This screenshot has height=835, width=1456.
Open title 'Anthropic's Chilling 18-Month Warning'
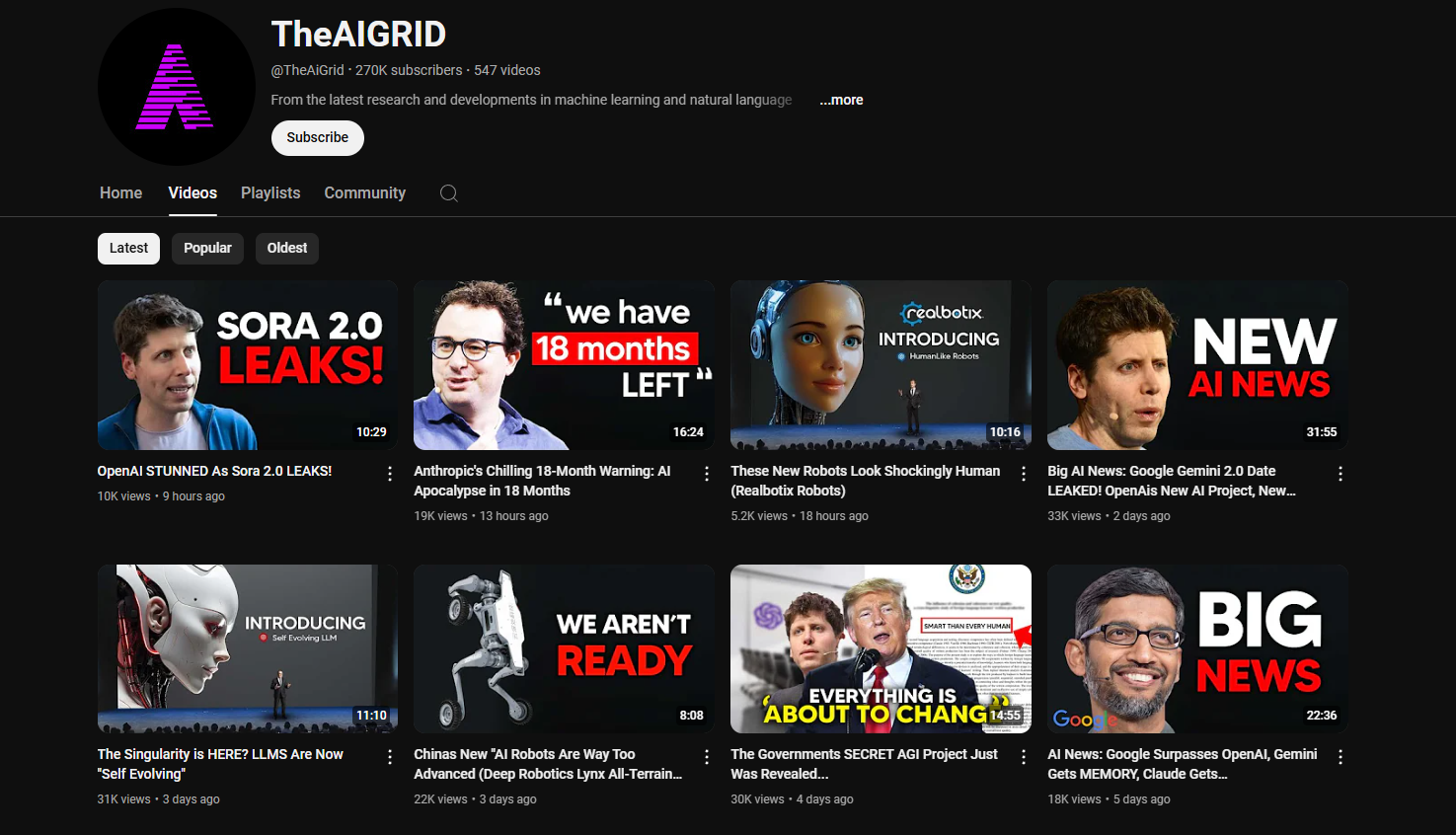pos(542,481)
